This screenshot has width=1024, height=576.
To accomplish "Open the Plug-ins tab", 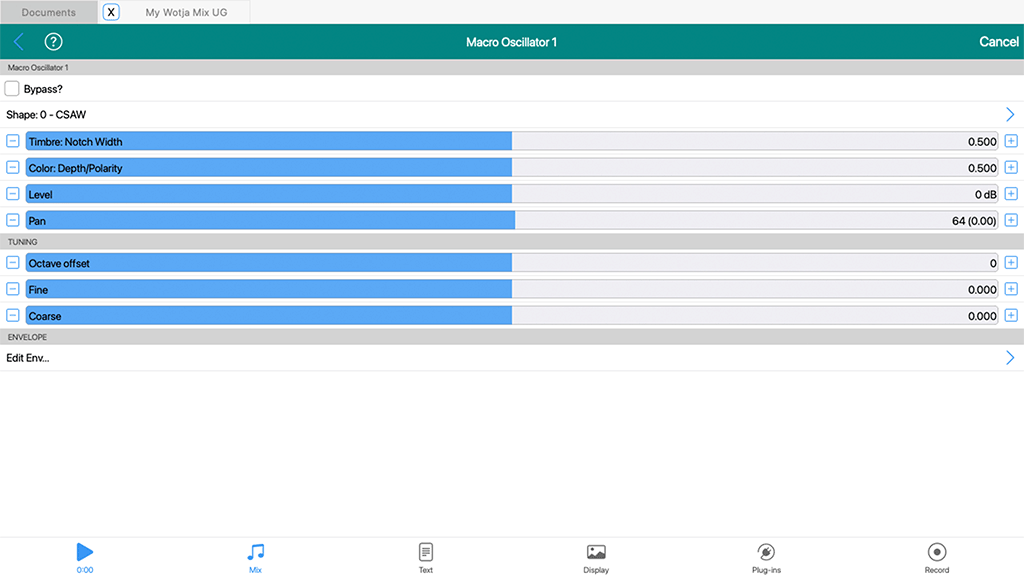I will pos(766,556).
